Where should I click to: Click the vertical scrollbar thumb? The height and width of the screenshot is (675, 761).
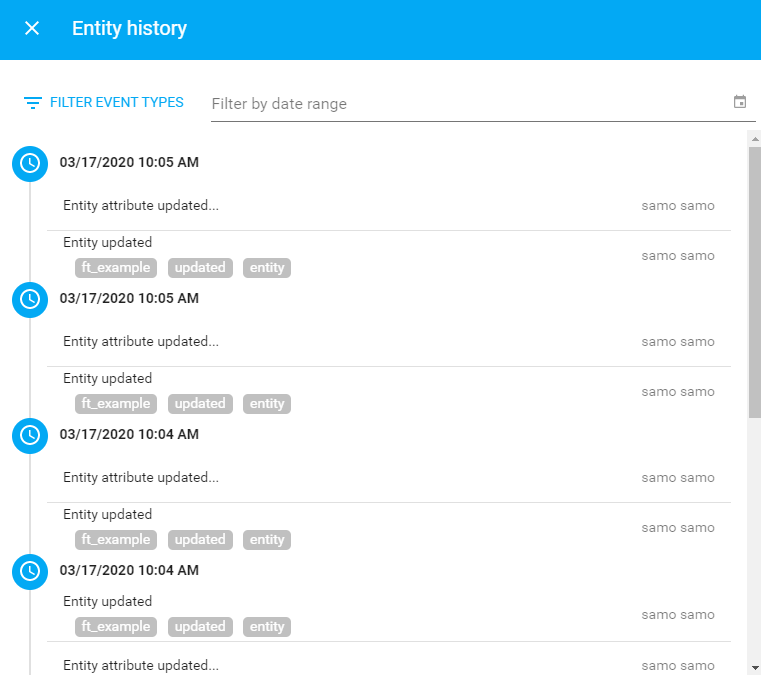[755, 282]
